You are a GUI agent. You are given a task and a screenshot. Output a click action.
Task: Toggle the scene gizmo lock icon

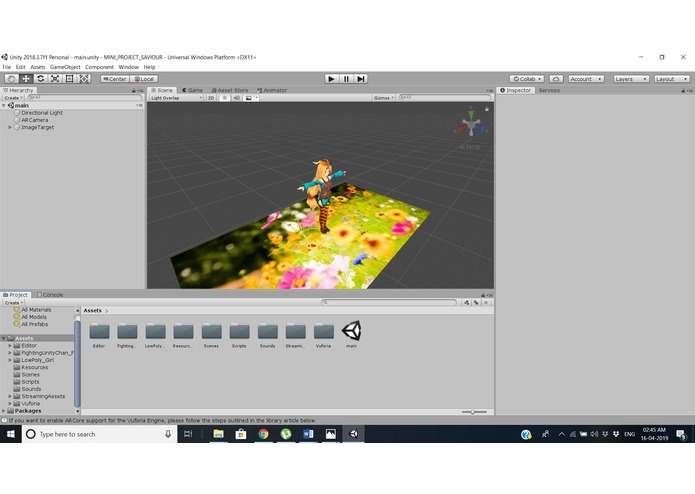pos(487,109)
